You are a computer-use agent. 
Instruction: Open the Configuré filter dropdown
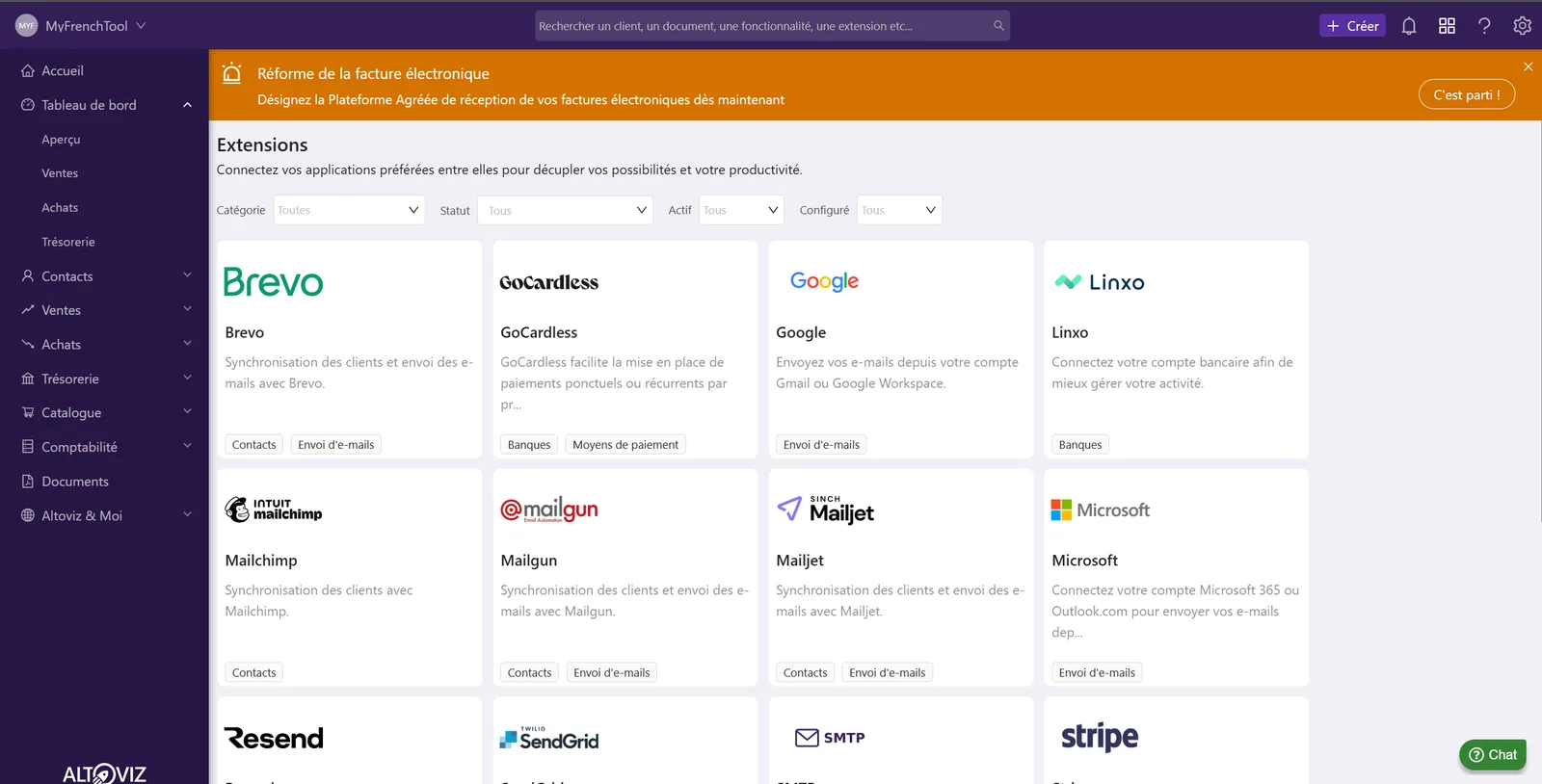[x=899, y=210]
